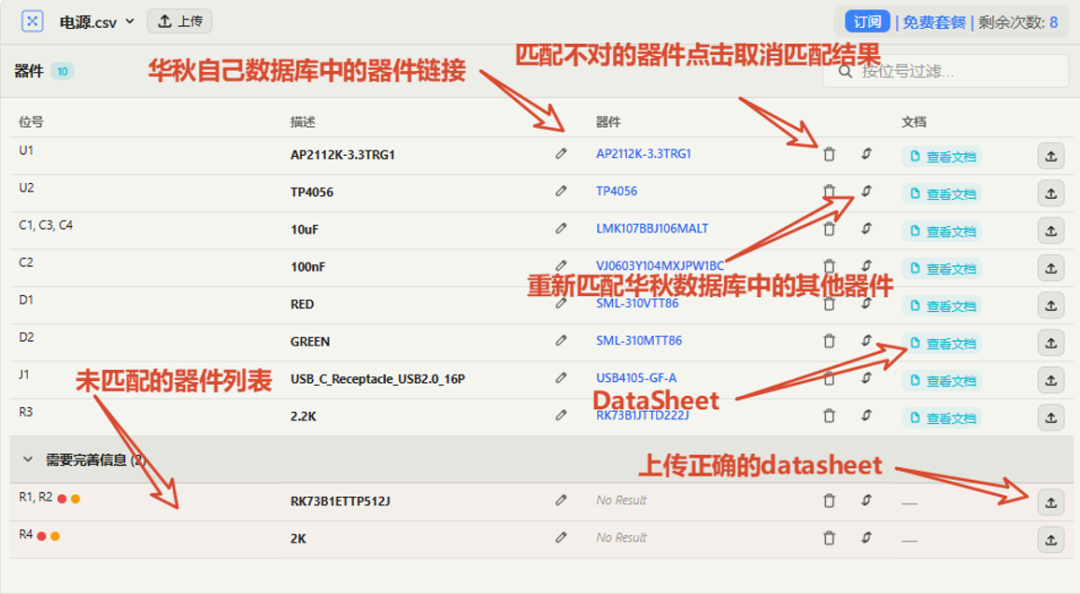Viewport: 1080px width, 594px height.
Task: Click the 上传 upload button
Action: tap(180, 21)
